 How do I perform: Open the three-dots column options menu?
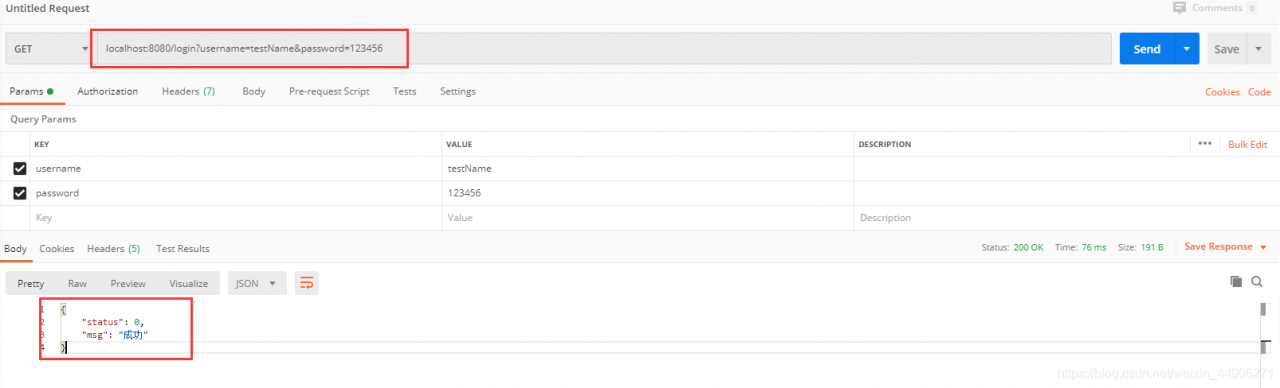click(1205, 144)
